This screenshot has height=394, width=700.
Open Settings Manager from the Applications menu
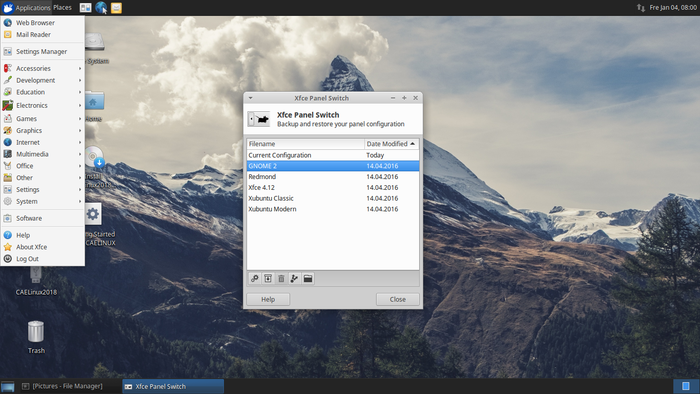coord(42,51)
